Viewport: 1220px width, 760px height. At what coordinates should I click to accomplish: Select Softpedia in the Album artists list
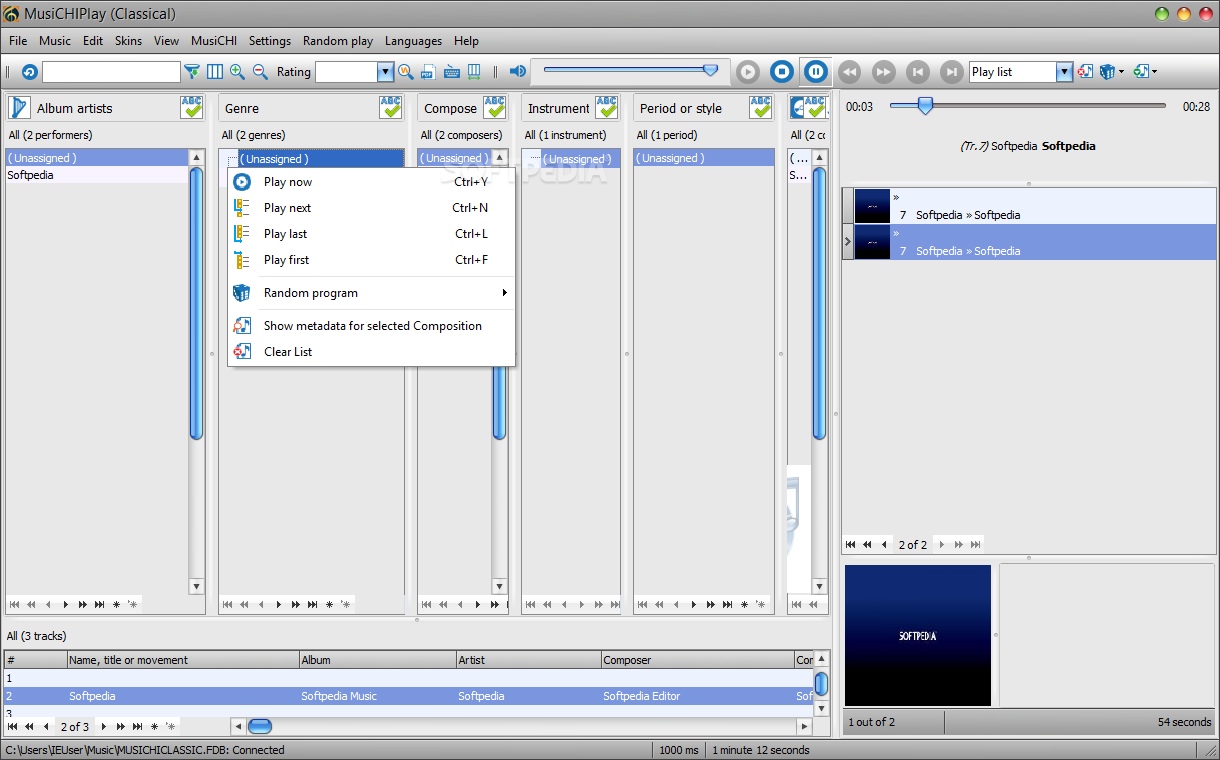coord(97,175)
